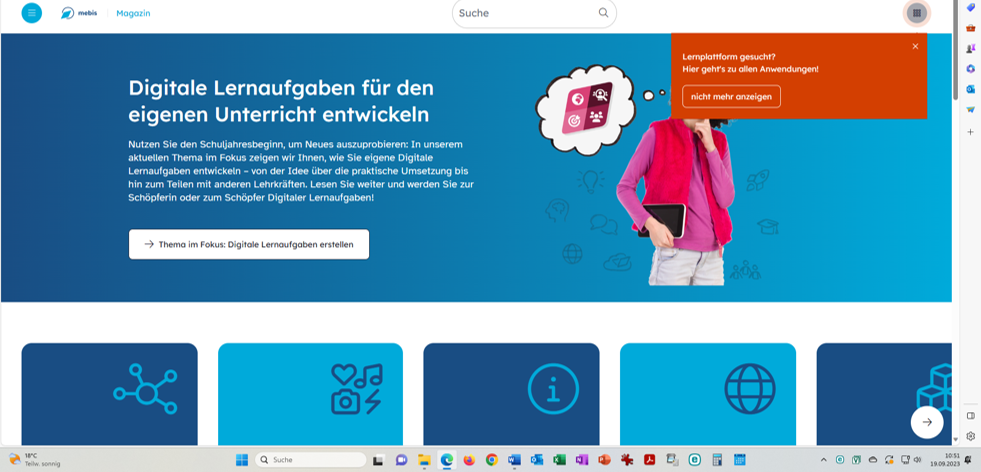Open the applications grid menu
Viewport: 981px width, 472px height.
tap(917, 13)
